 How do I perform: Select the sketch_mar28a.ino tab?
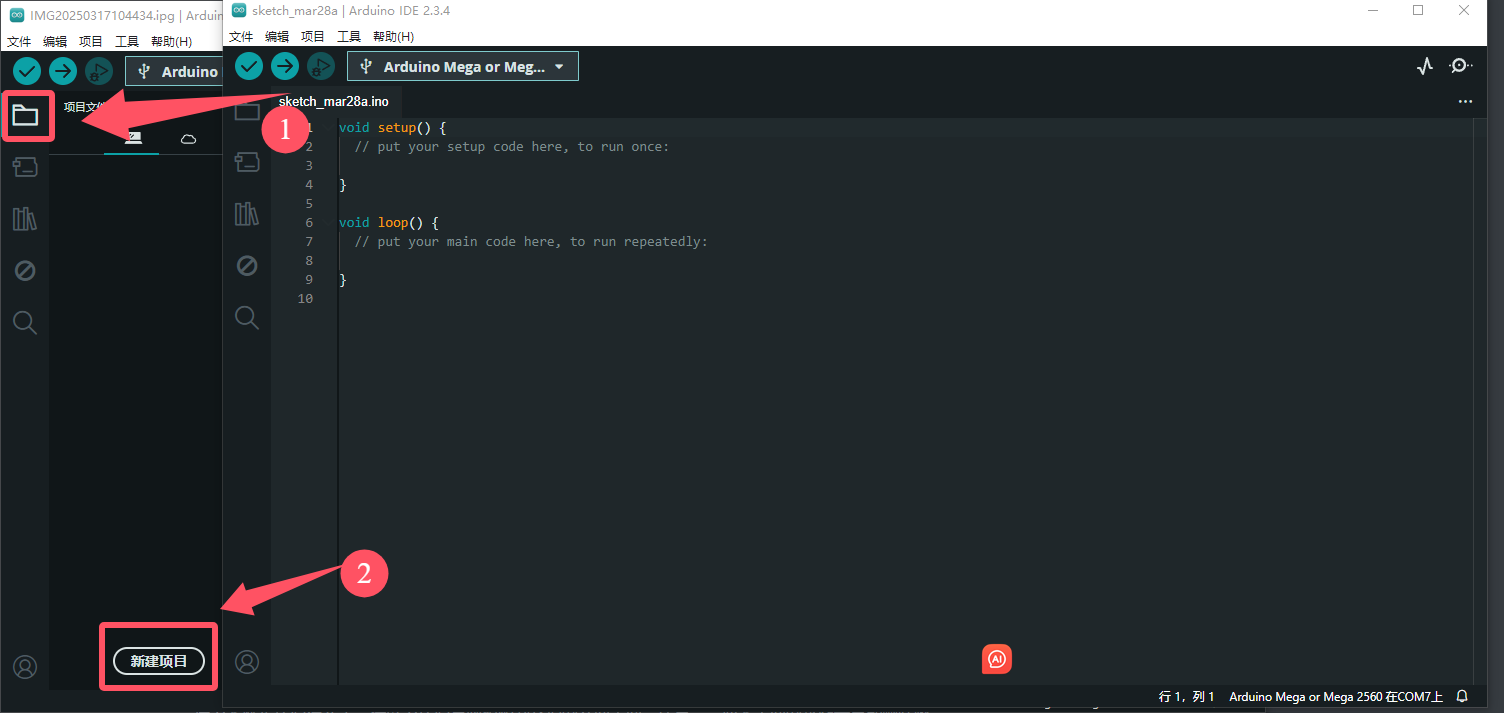[x=333, y=101]
